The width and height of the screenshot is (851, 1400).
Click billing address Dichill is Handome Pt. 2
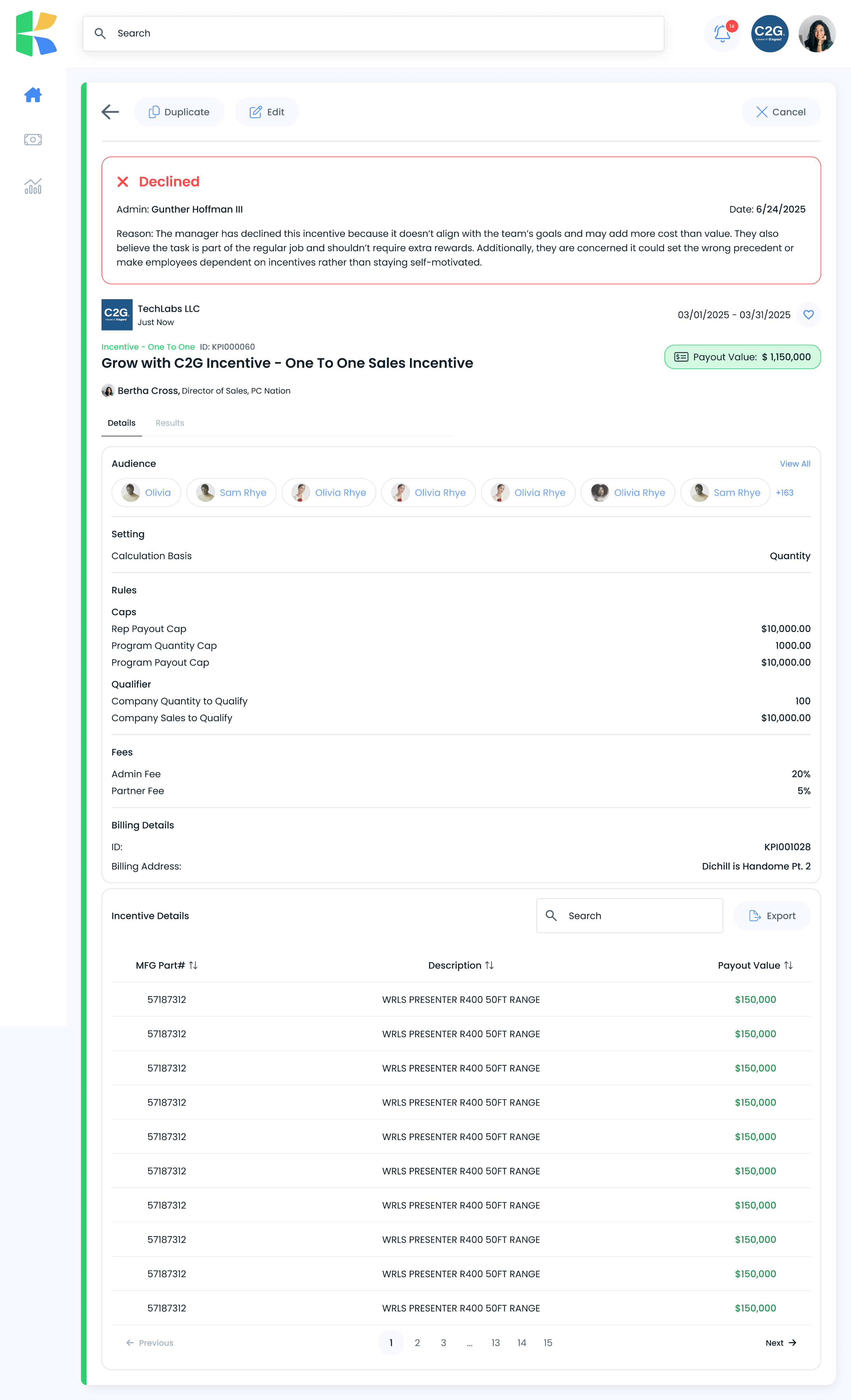(x=756, y=866)
